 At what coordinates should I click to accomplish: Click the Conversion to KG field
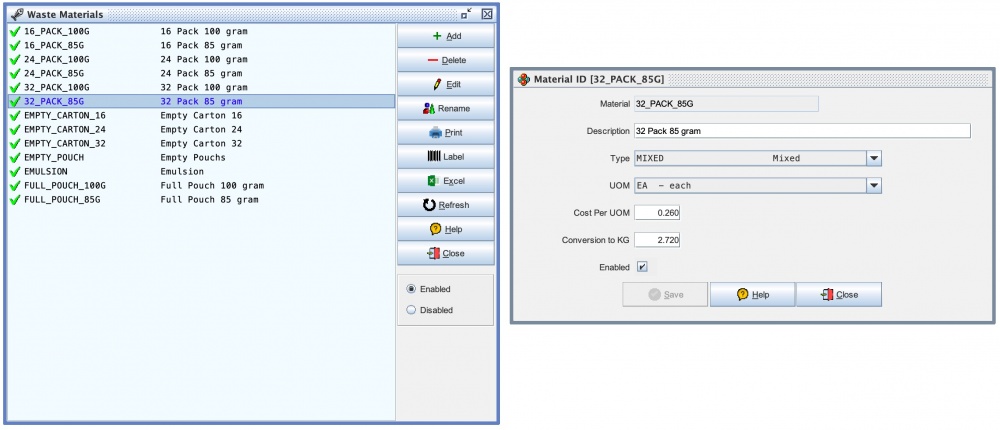point(657,240)
